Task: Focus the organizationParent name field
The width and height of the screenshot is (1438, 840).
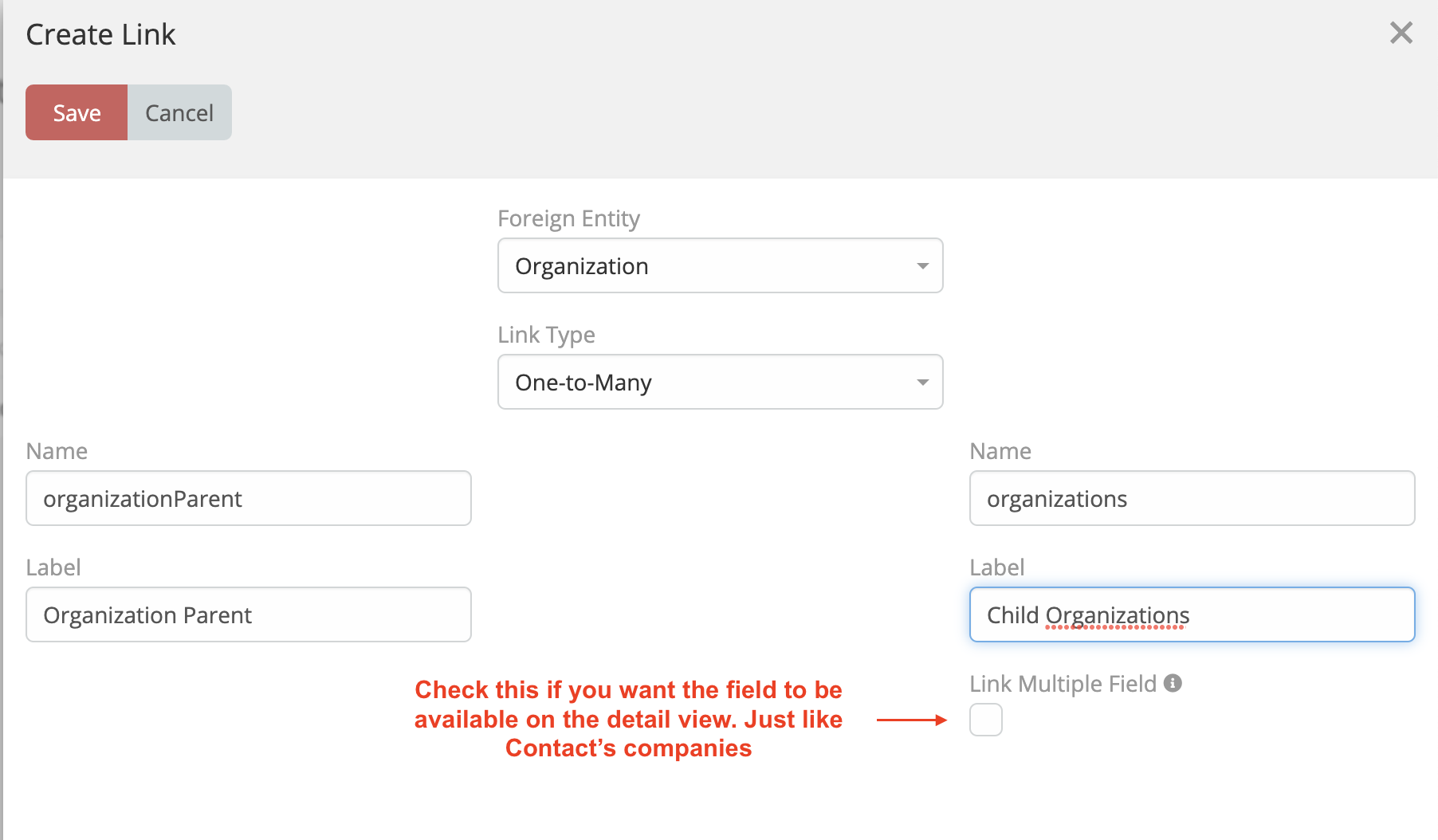Action: point(249,498)
